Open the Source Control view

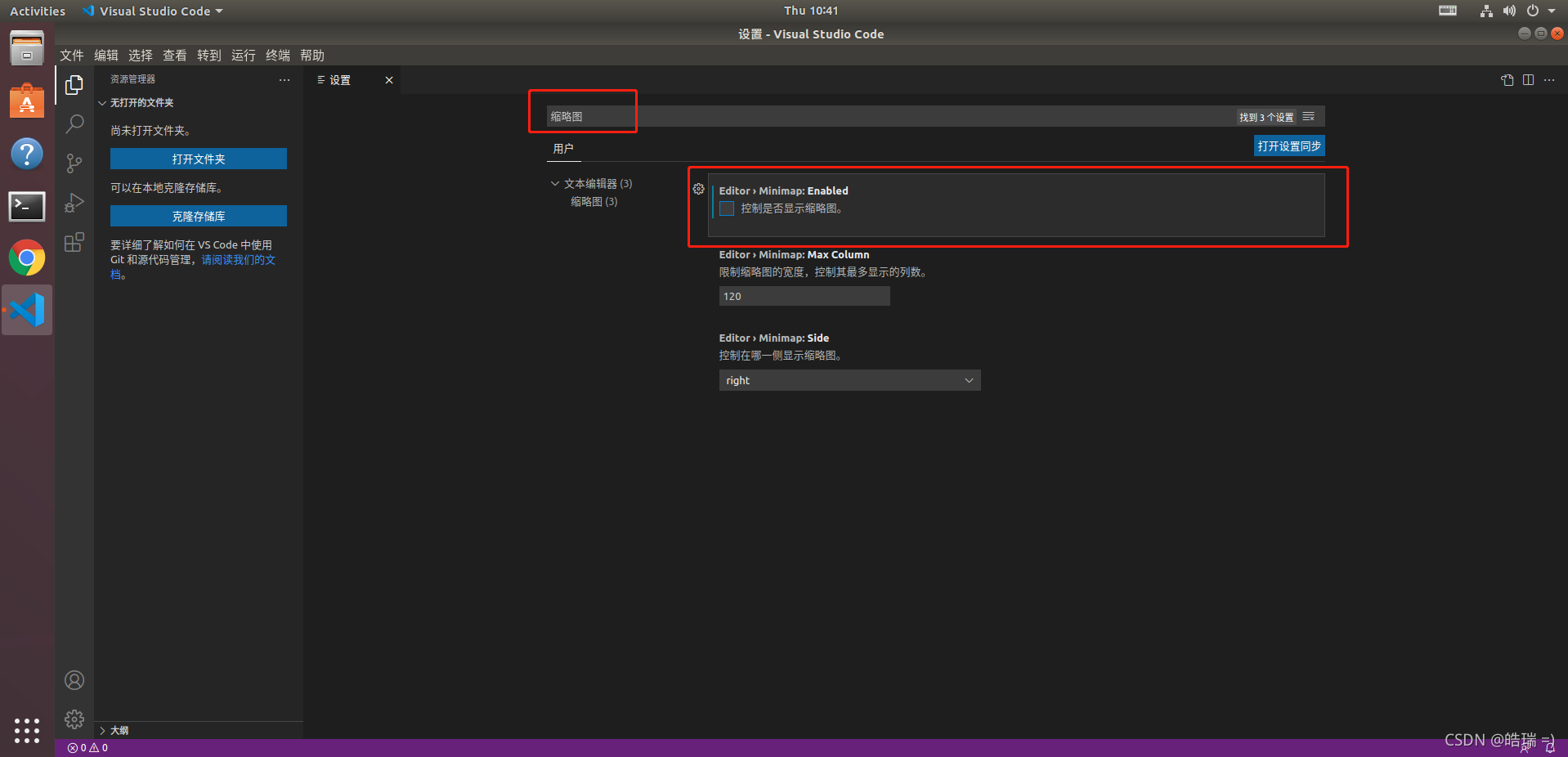(x=74, y=163)
